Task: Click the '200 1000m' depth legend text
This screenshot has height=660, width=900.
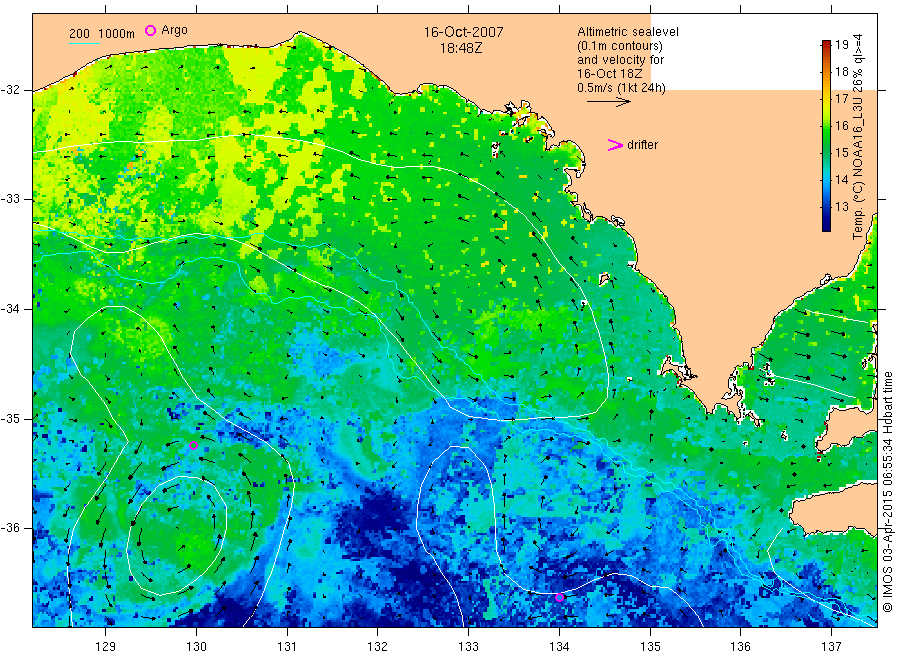Action: (x=102, y=34)
